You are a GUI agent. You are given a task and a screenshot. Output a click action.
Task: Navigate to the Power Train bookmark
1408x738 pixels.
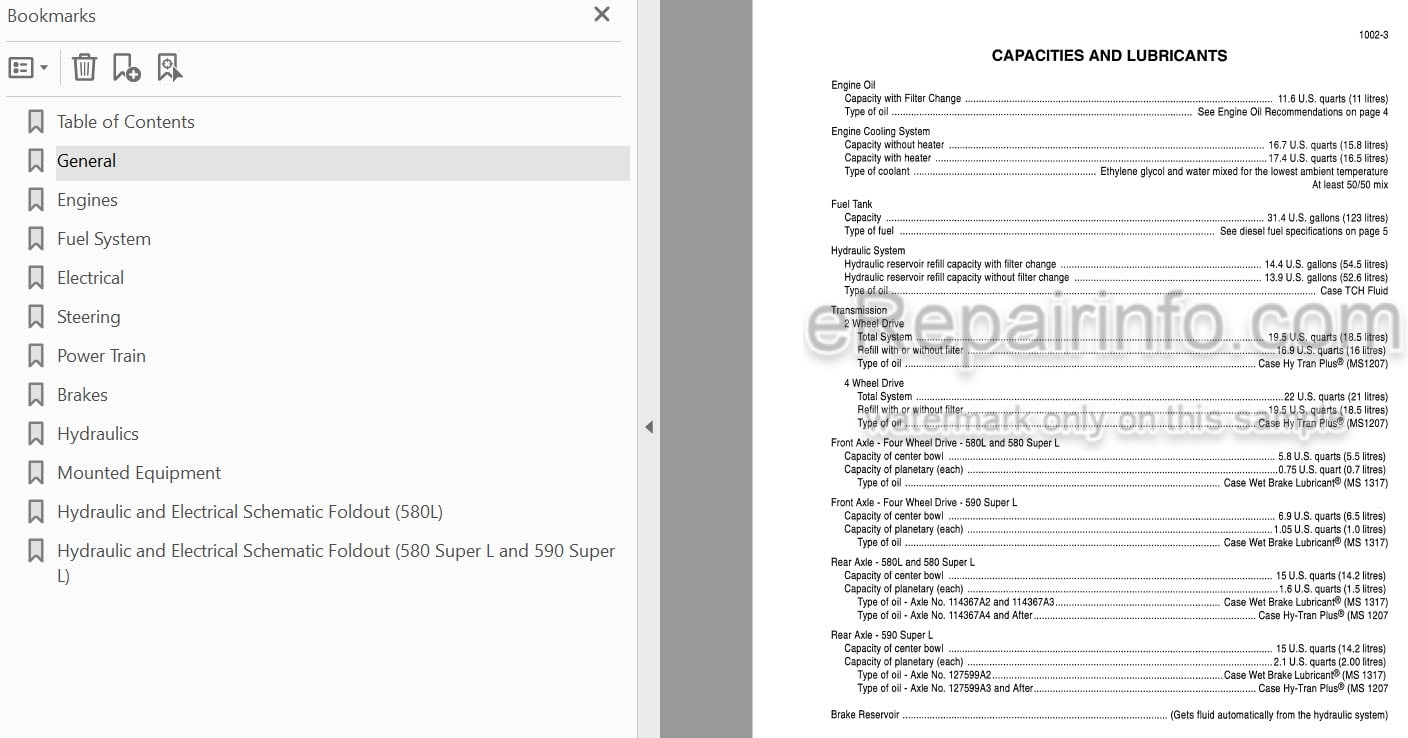101,356
